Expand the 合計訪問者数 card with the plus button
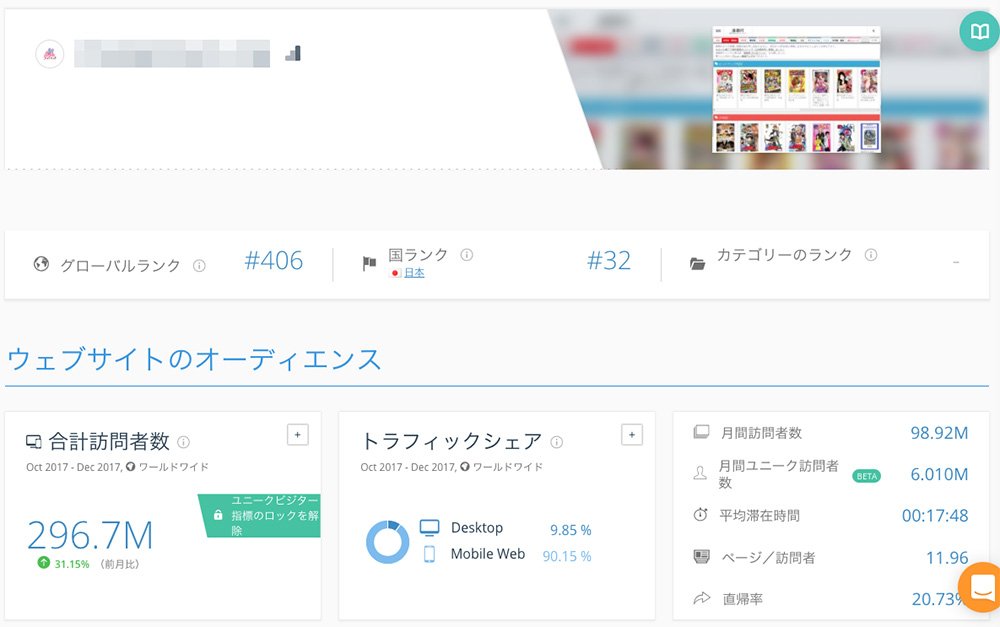The width and height of the screenshot is (1000, 627). pos(297,435)
